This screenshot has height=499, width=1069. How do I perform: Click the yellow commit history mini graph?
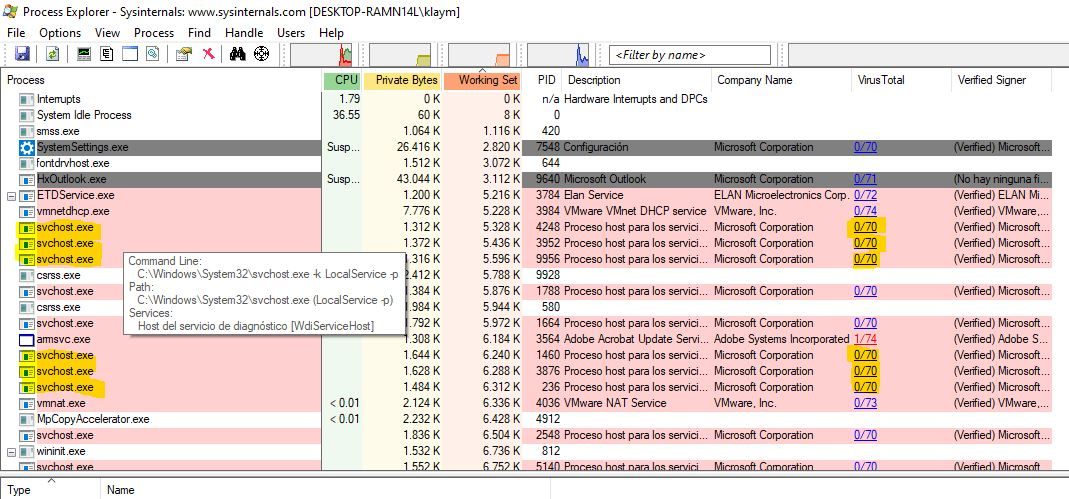click(400, 55)
